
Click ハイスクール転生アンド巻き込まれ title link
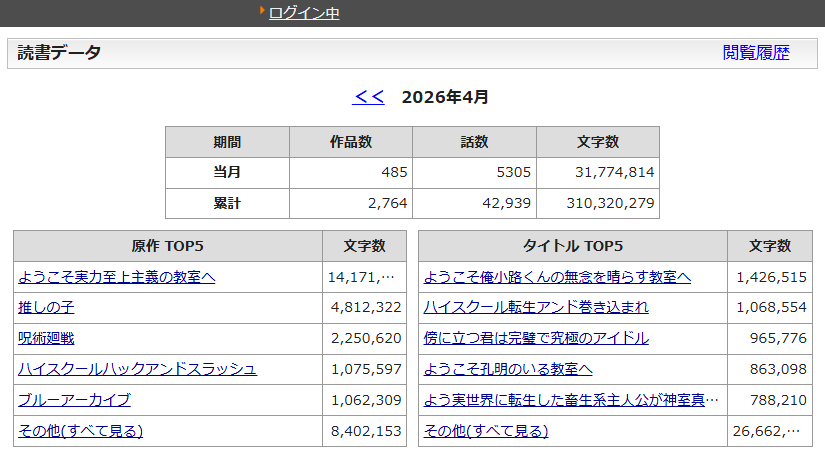click(536, 308)
